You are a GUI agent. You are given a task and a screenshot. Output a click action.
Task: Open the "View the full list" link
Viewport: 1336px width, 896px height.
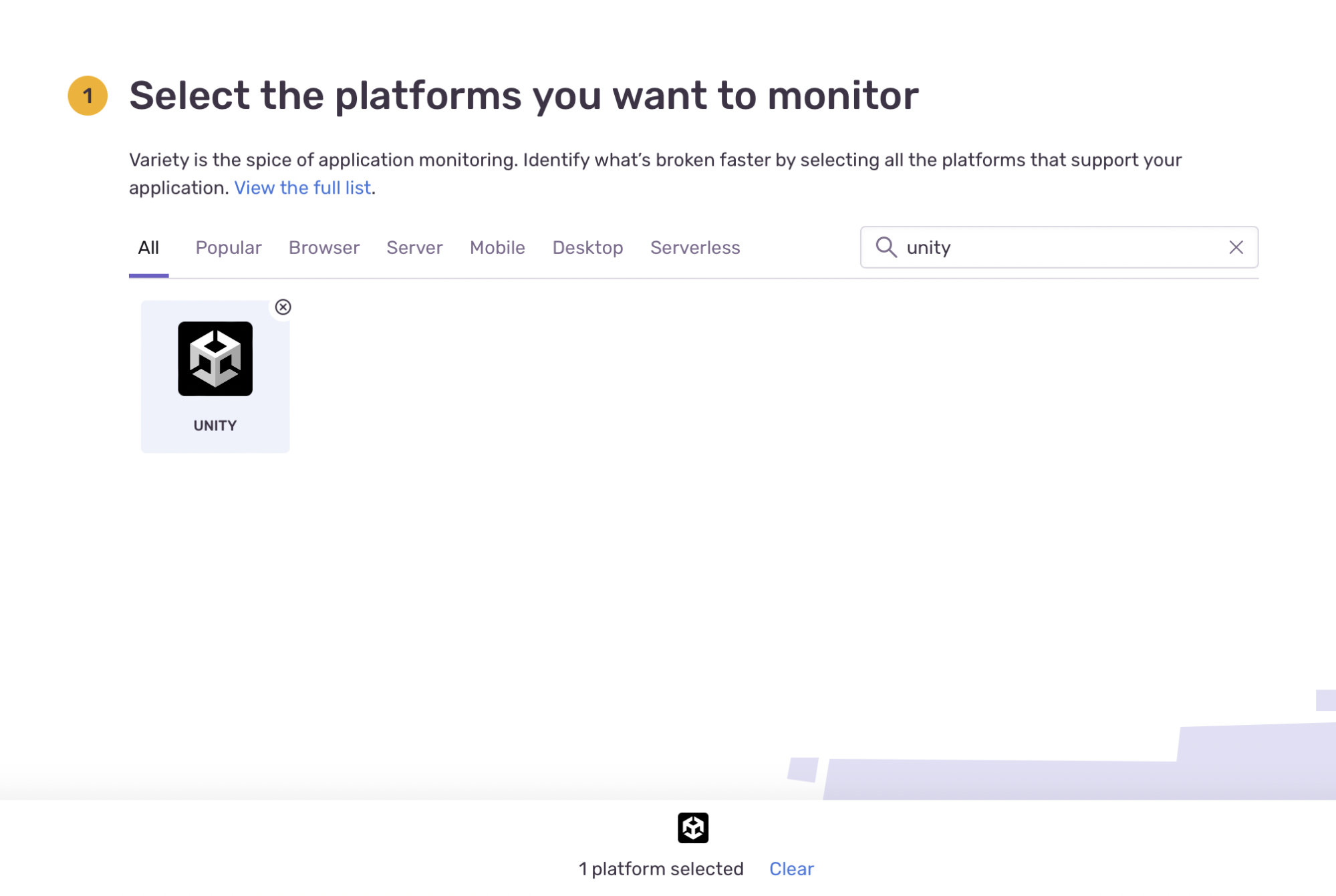pyautogui.click(x=302, y=188)
